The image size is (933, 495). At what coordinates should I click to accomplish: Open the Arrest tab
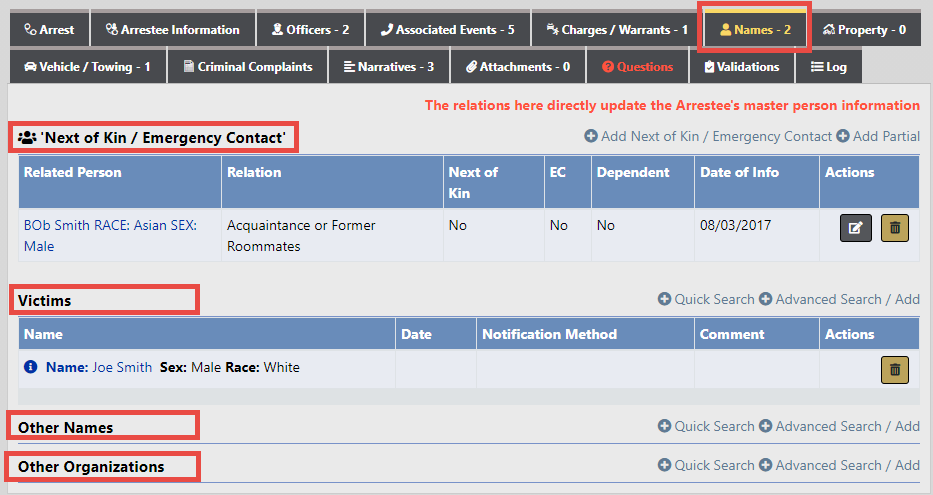[50, 30]
